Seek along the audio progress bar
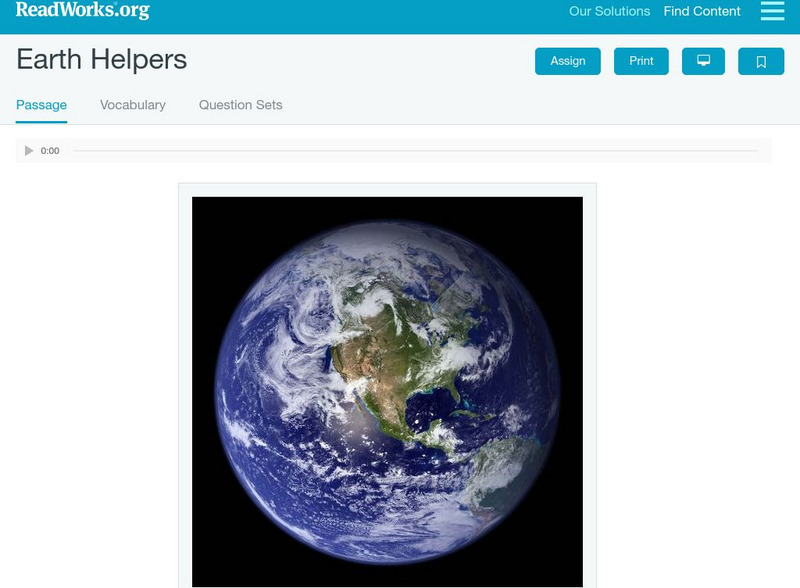Screen dimensions: 800x588 pos(415,151)
